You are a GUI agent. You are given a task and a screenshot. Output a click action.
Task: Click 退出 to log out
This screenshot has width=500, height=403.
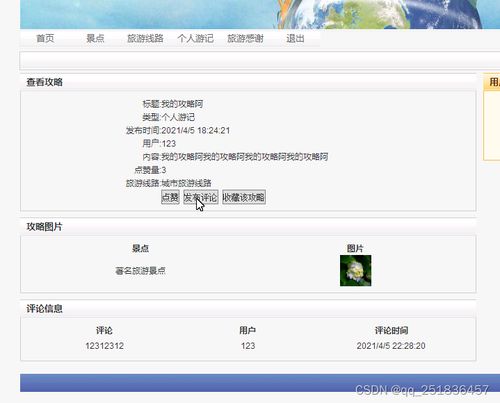point(295,38)
